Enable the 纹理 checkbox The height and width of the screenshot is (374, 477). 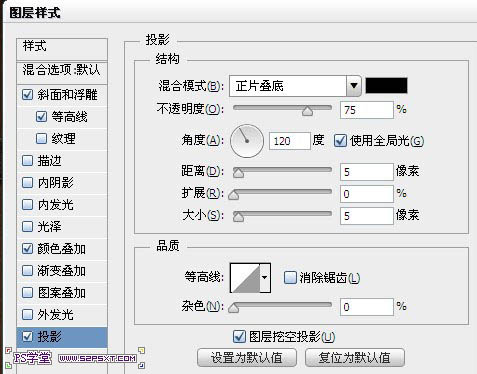point(41,138)
